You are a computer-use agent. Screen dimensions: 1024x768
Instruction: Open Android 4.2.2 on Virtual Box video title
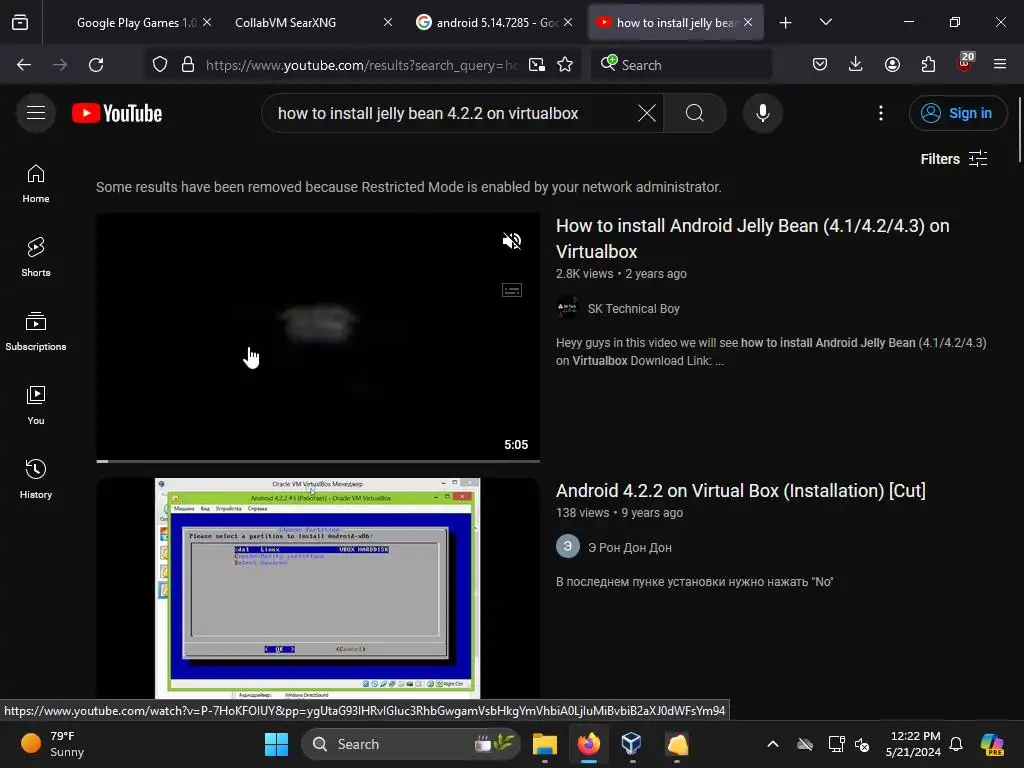[741, 490]
